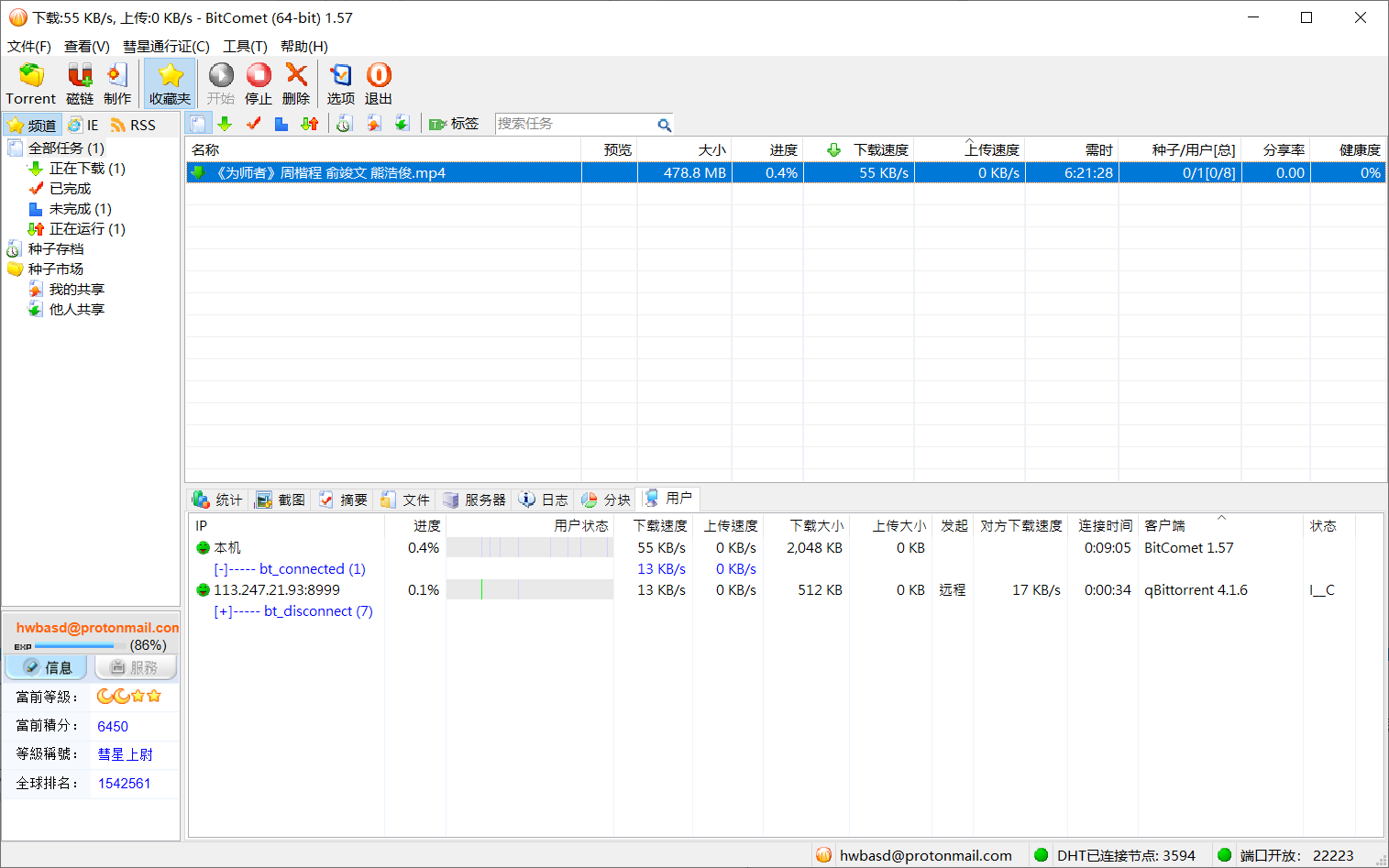
Task: Open the options (选项) icon
Action: coord(341,76)
